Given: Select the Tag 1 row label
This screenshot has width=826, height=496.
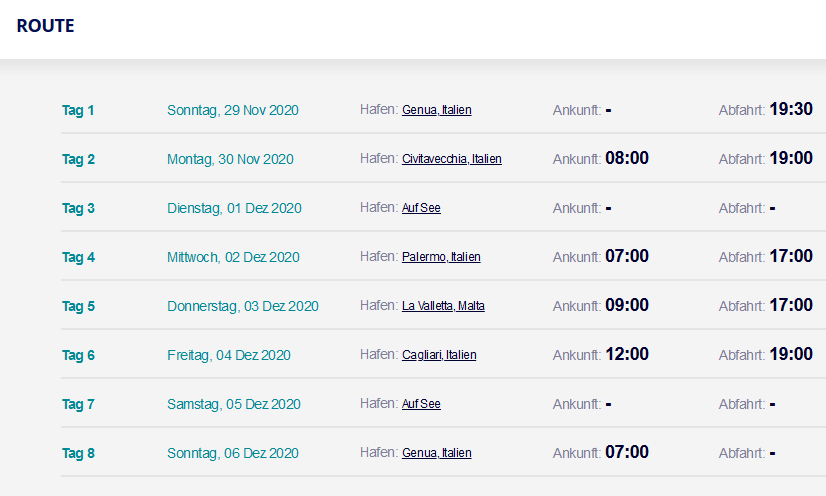Looking at the screenshot, I should coord(78,110).
